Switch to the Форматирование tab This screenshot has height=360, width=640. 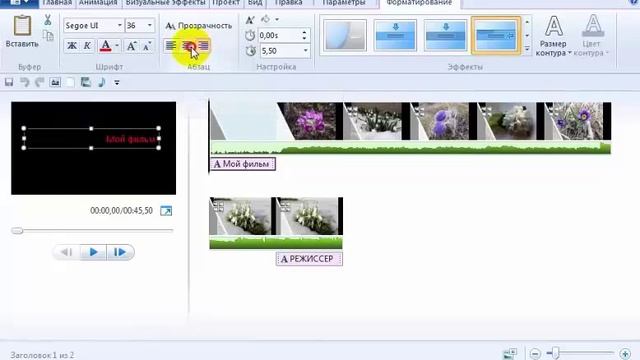click(419, 3)
